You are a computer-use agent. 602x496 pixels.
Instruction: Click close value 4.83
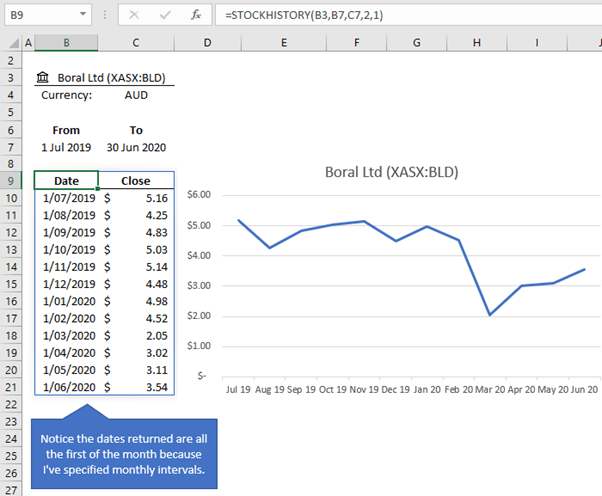point(136,232)
